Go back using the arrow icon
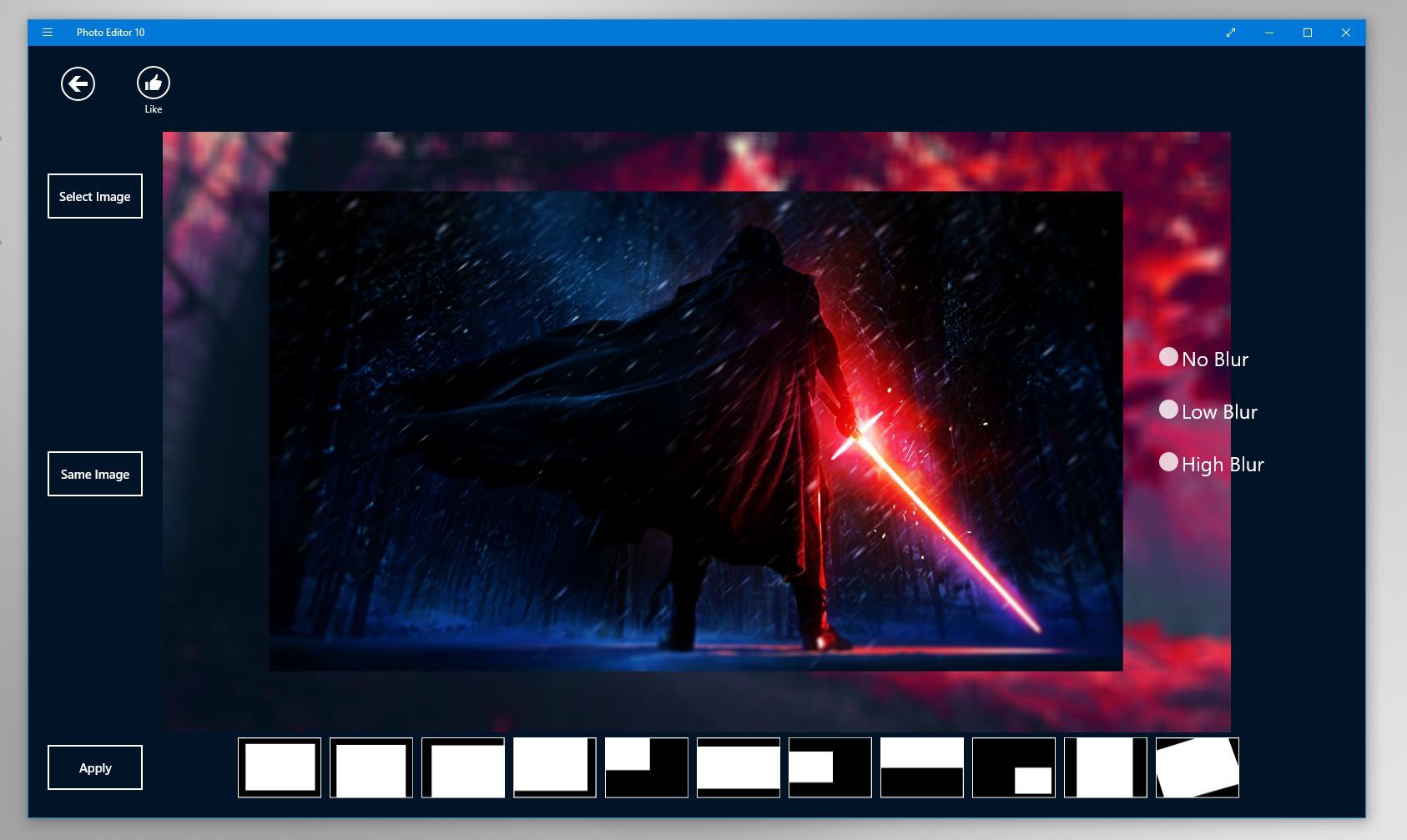 pos(78,83)
